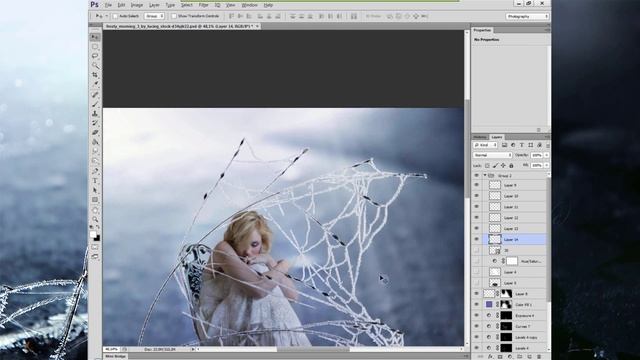Open the layer filter Kind dropdown
This screenshot has width=640, height=360.
[x=486, y=145]
